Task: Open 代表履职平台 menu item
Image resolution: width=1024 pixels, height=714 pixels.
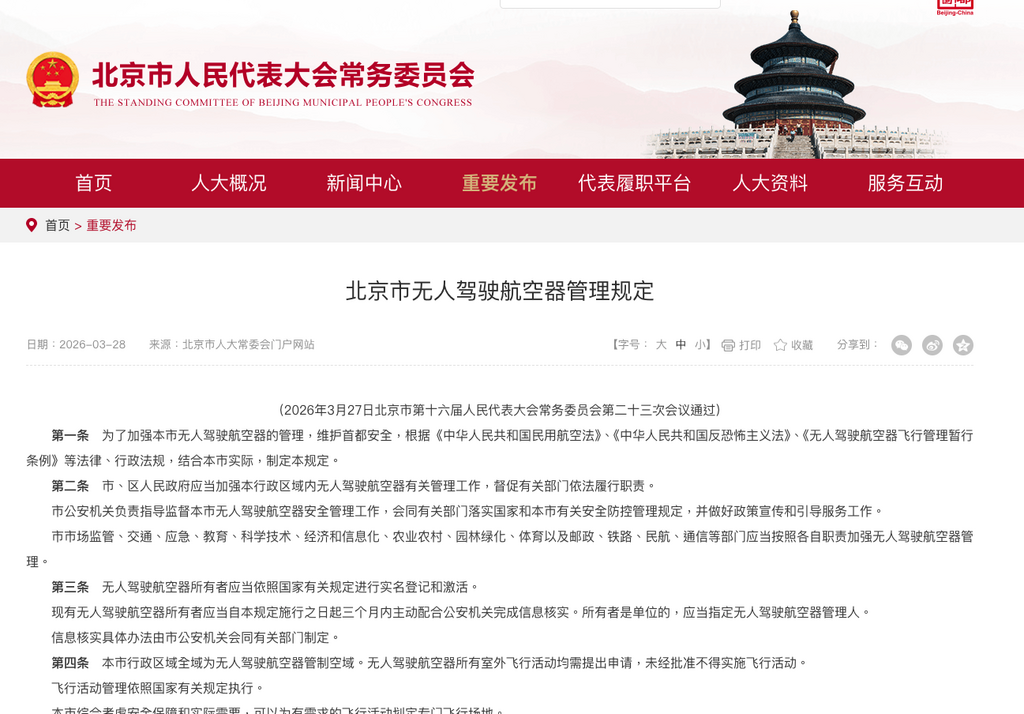Action: pyautogui.click(x=634, y=183)
